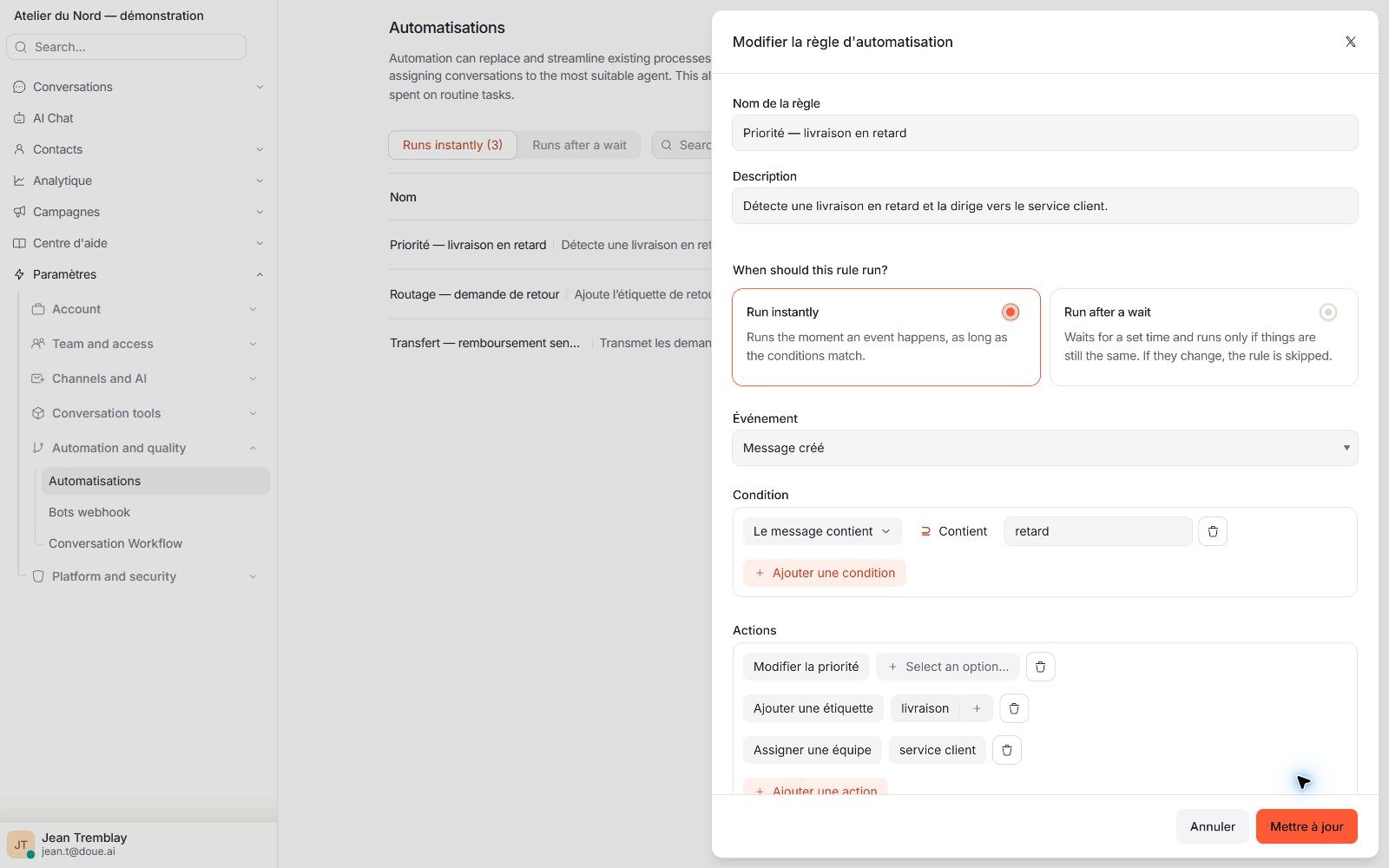Viewport: 1389px width, 868px height.
Task: Delete the 'retard' condition row
Action: click(1213, 531)
